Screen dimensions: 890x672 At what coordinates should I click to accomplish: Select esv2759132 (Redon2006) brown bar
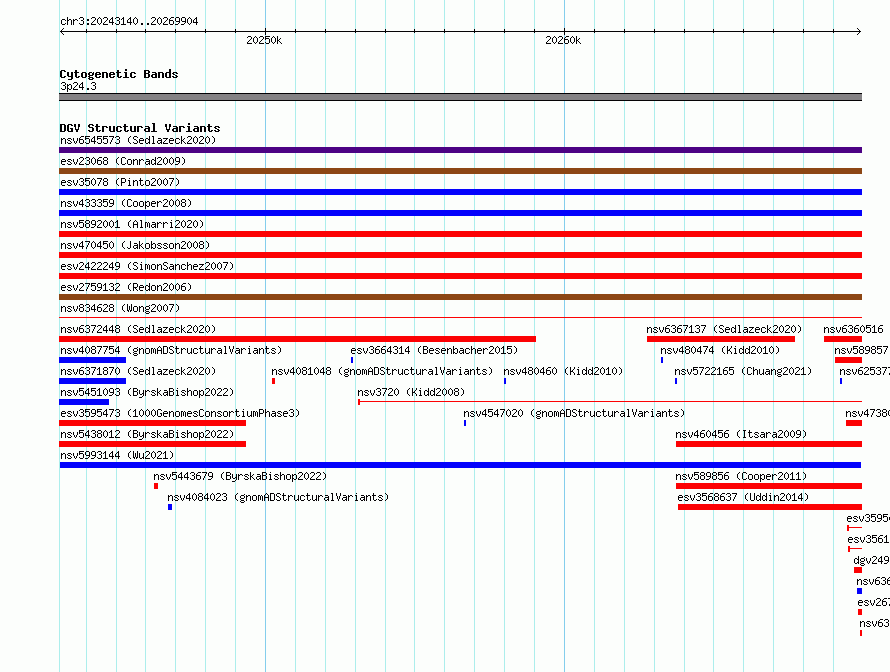click(x=460, y=297)
